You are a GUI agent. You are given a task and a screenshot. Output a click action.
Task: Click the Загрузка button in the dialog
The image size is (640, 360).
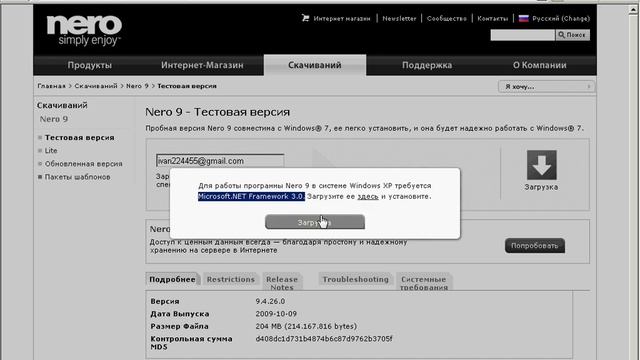click(x=315, y=222)
